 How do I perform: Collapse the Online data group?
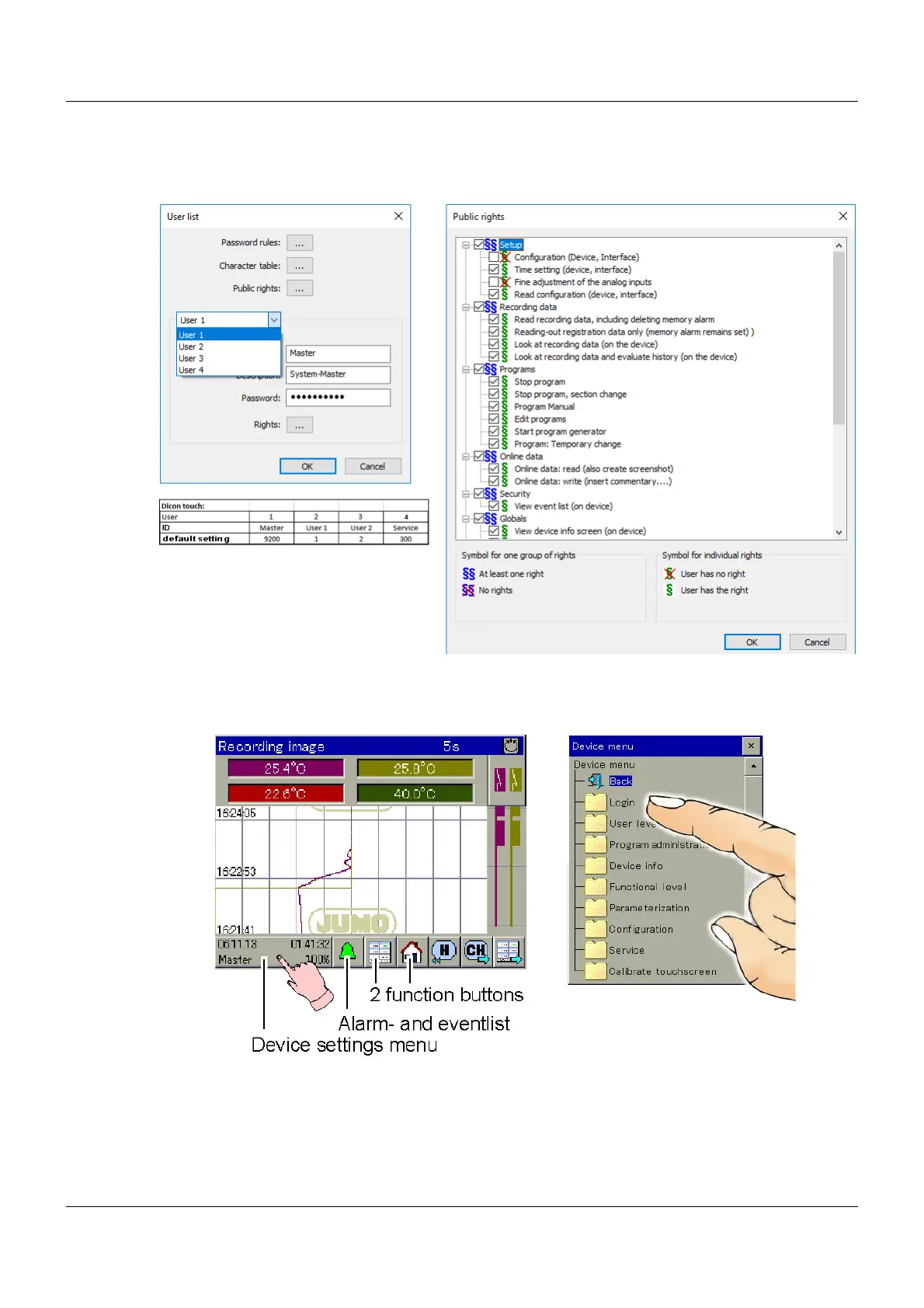click(x=466, y=456)
